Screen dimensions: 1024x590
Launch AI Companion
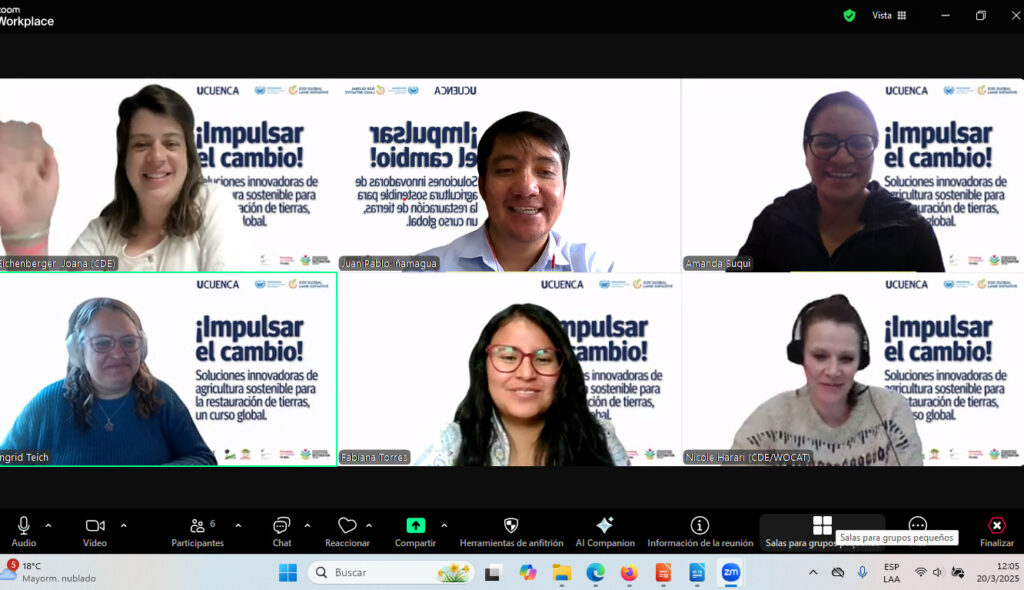click(605, 531)
